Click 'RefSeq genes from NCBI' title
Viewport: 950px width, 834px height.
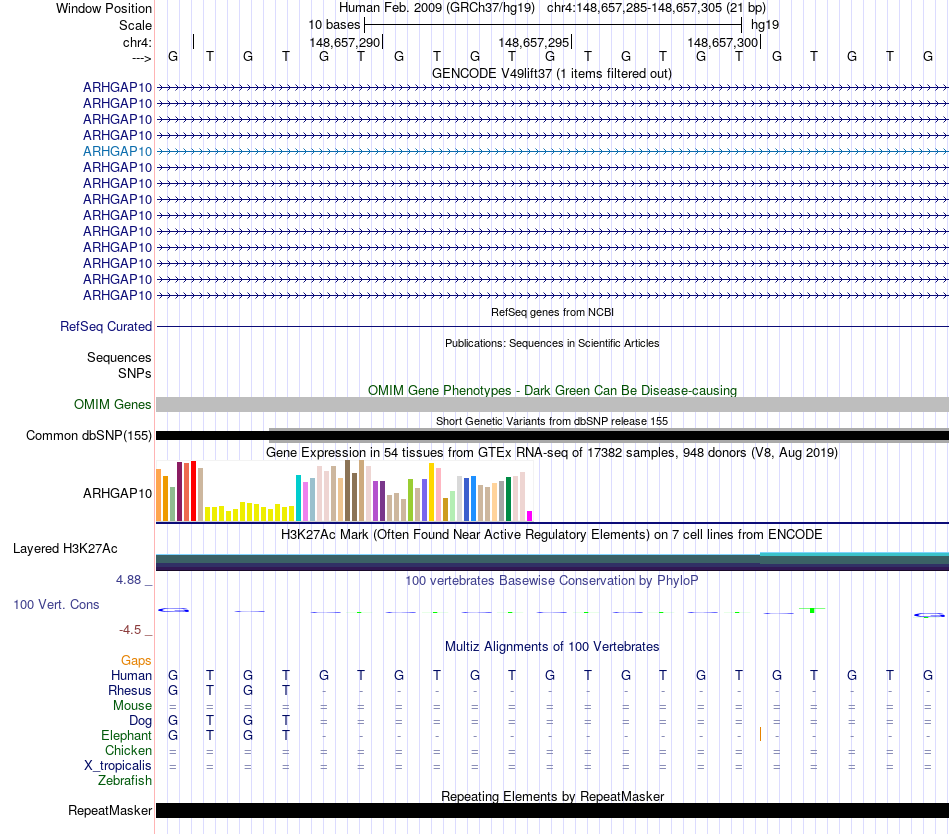[x=553, y=313]
